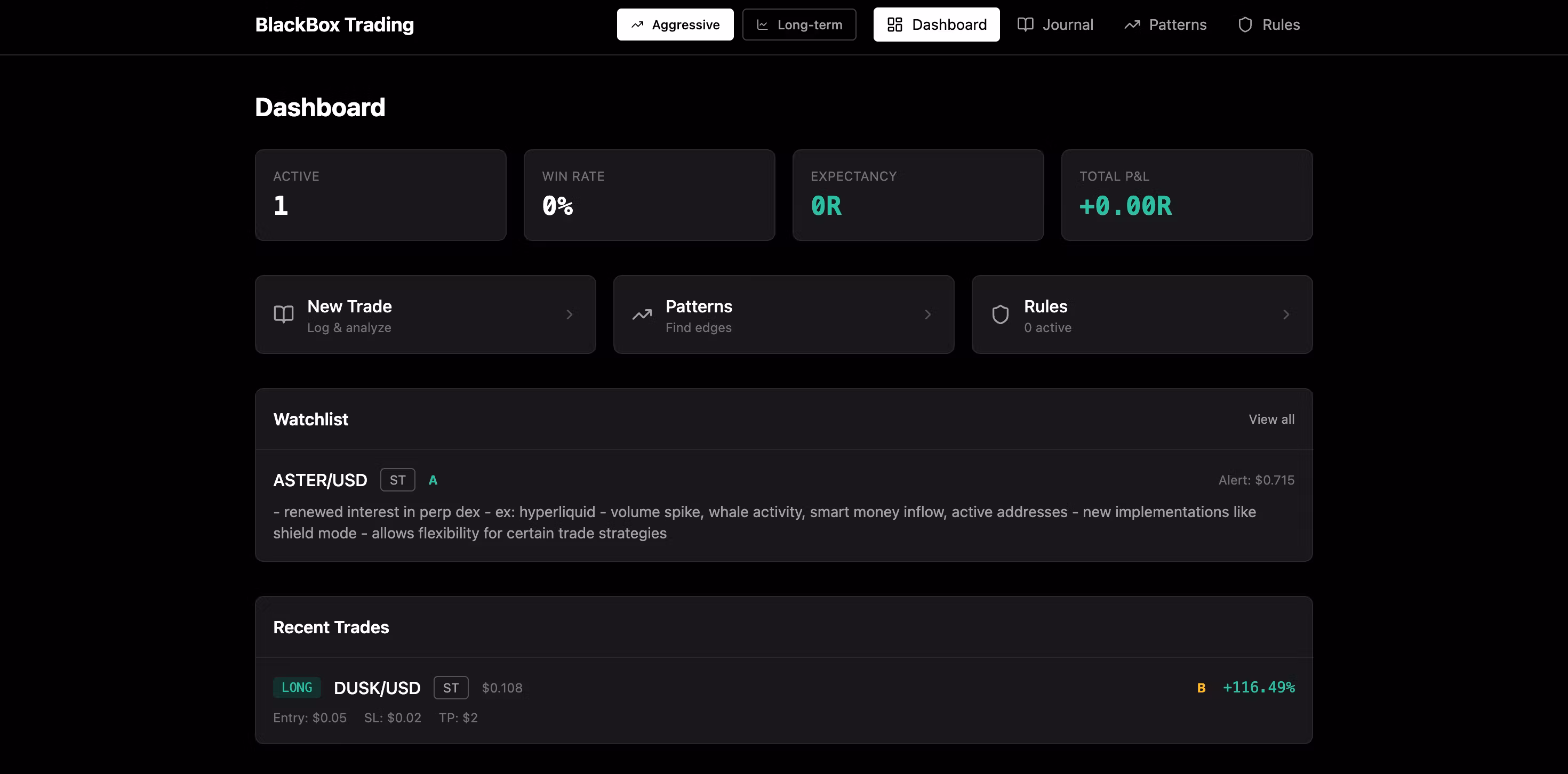Open Rules card via right chevron
The width and height of the screenshot is (1568, 774).
click(x=1285, y=315)
